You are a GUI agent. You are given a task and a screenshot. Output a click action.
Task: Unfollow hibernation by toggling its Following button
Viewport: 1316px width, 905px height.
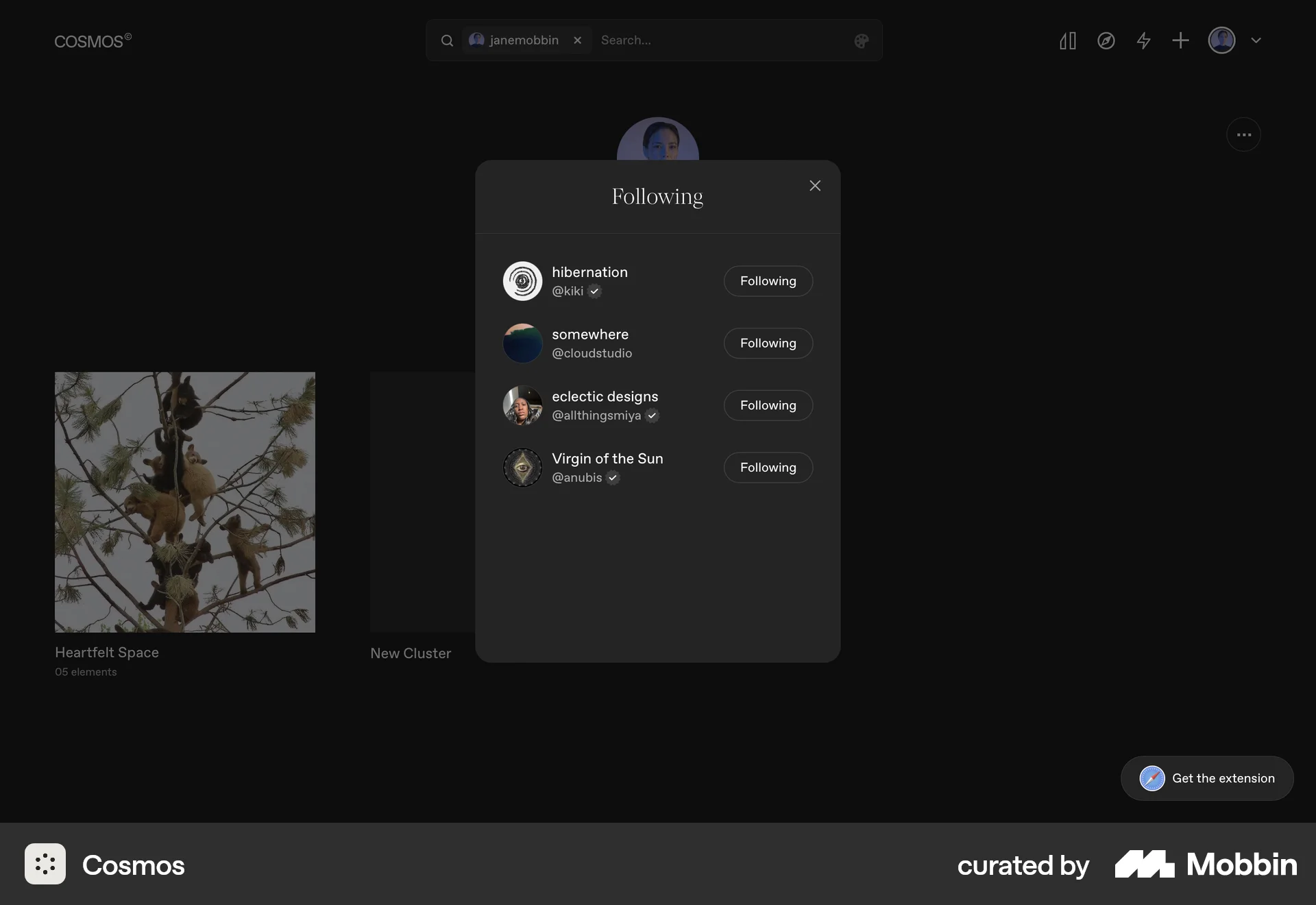click(768, 281)
